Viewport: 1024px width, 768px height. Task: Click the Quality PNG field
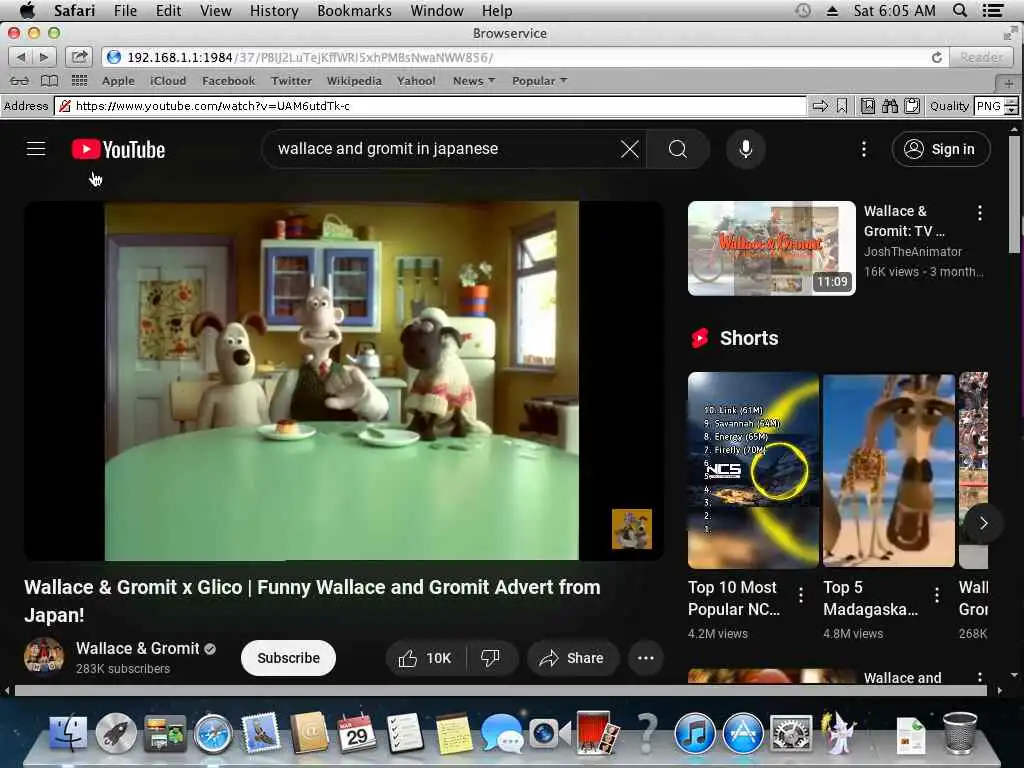coord(989,106)
